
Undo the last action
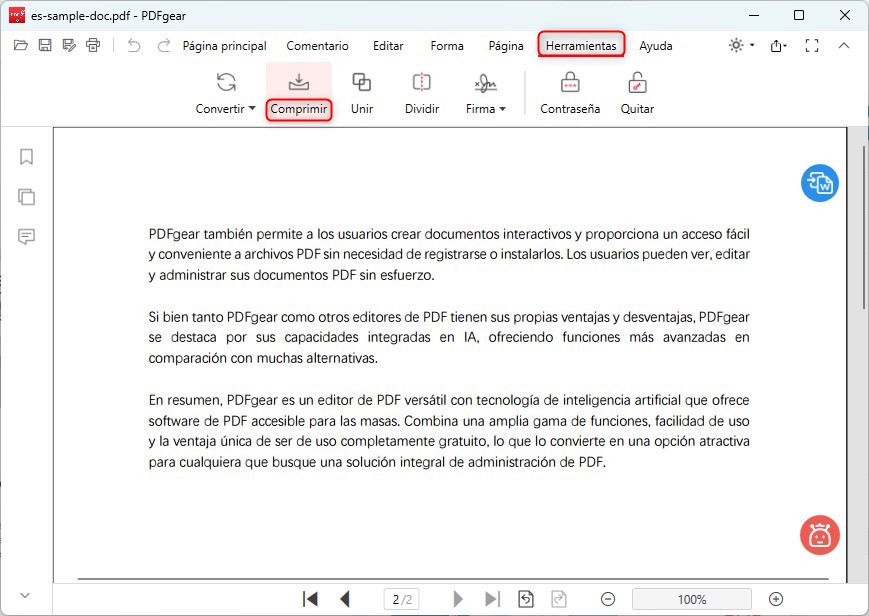(134, 45)
